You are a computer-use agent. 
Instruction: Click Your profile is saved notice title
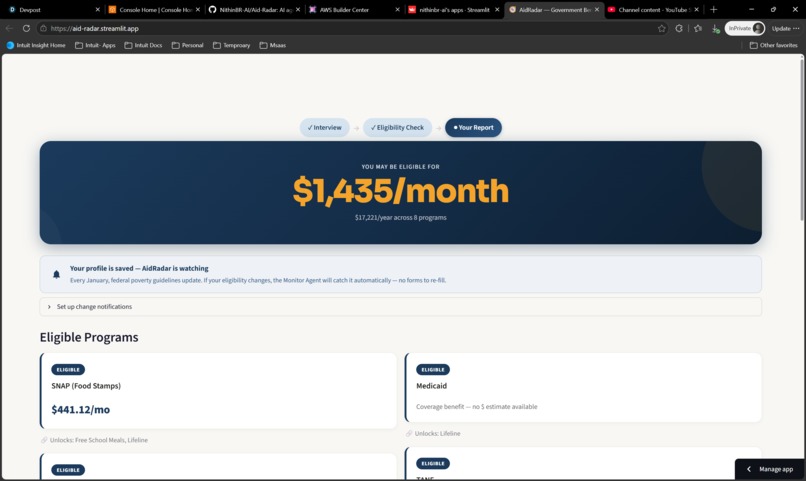point(139,268)
